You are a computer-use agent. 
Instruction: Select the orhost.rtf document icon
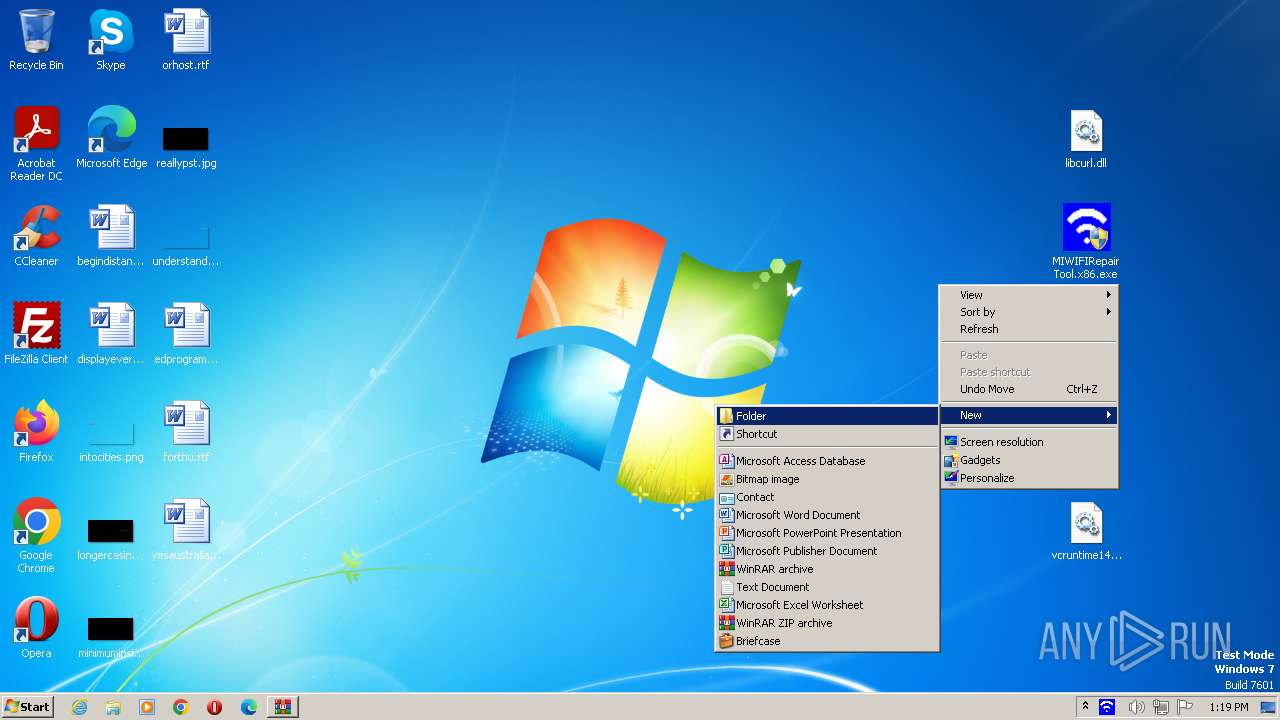pyautogui.click(x=186, y=40)
